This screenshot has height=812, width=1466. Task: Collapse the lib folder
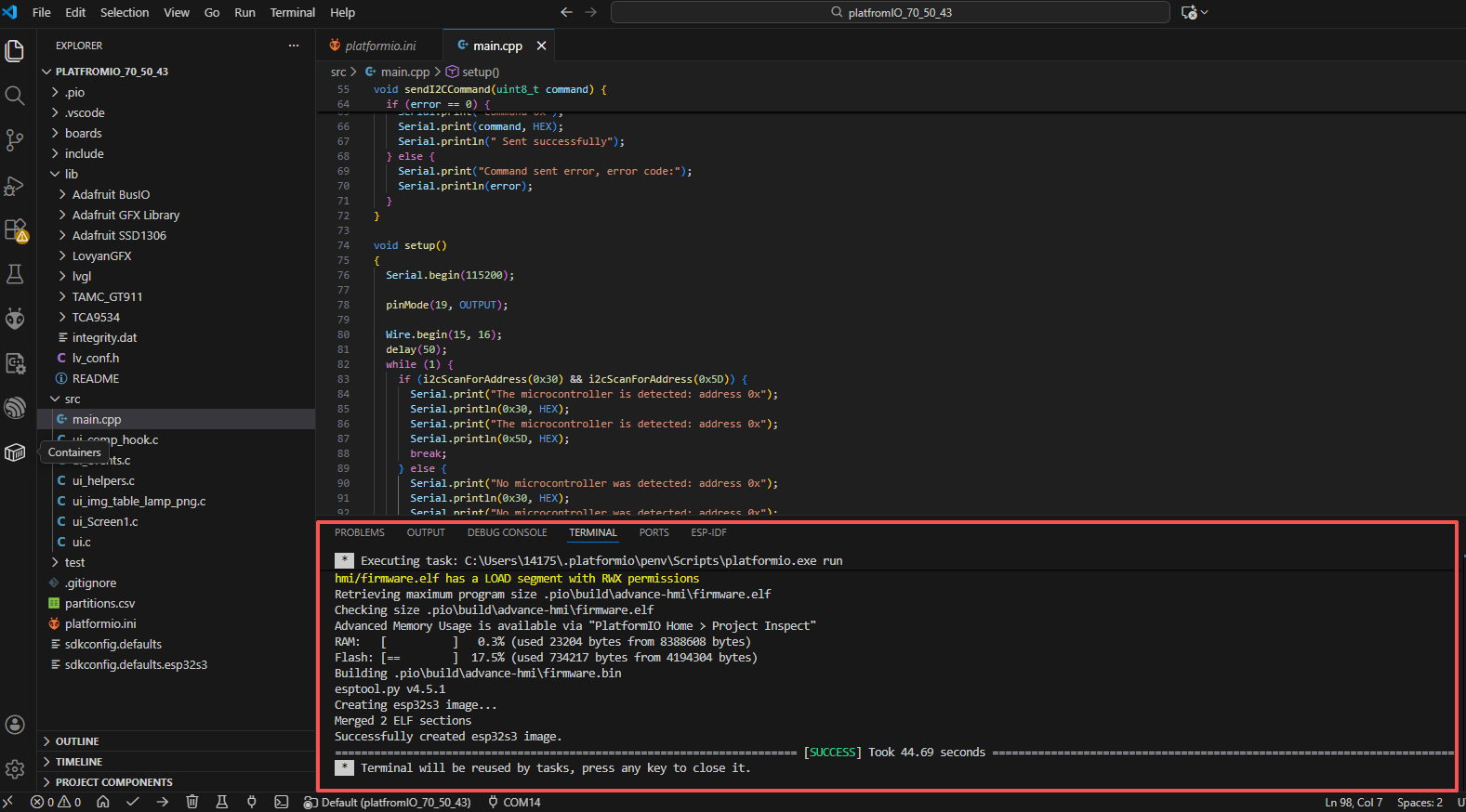click(72, 174)
